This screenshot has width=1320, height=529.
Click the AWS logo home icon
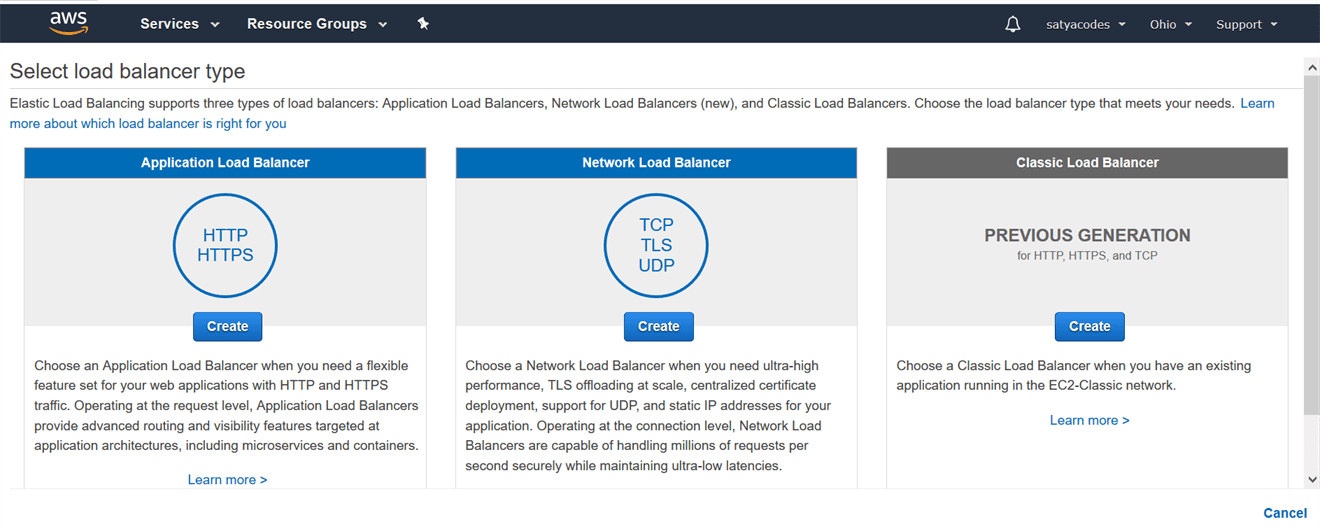click(x=69, y=23)
